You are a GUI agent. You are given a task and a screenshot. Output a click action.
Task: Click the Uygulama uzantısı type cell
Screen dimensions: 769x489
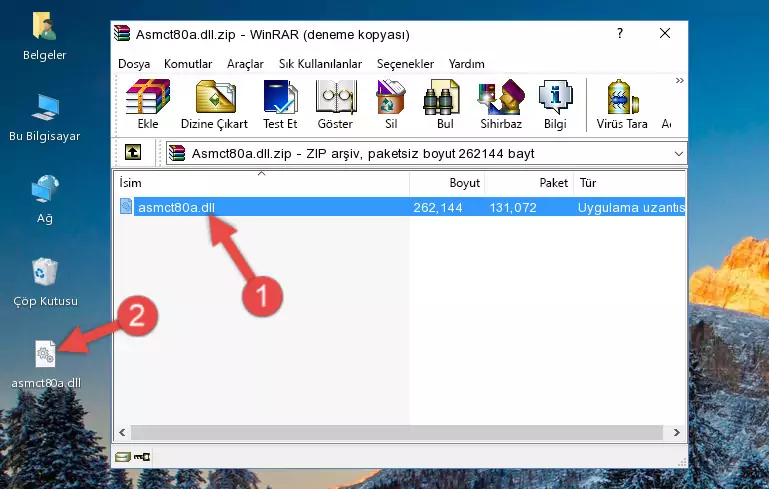point(631,207)
